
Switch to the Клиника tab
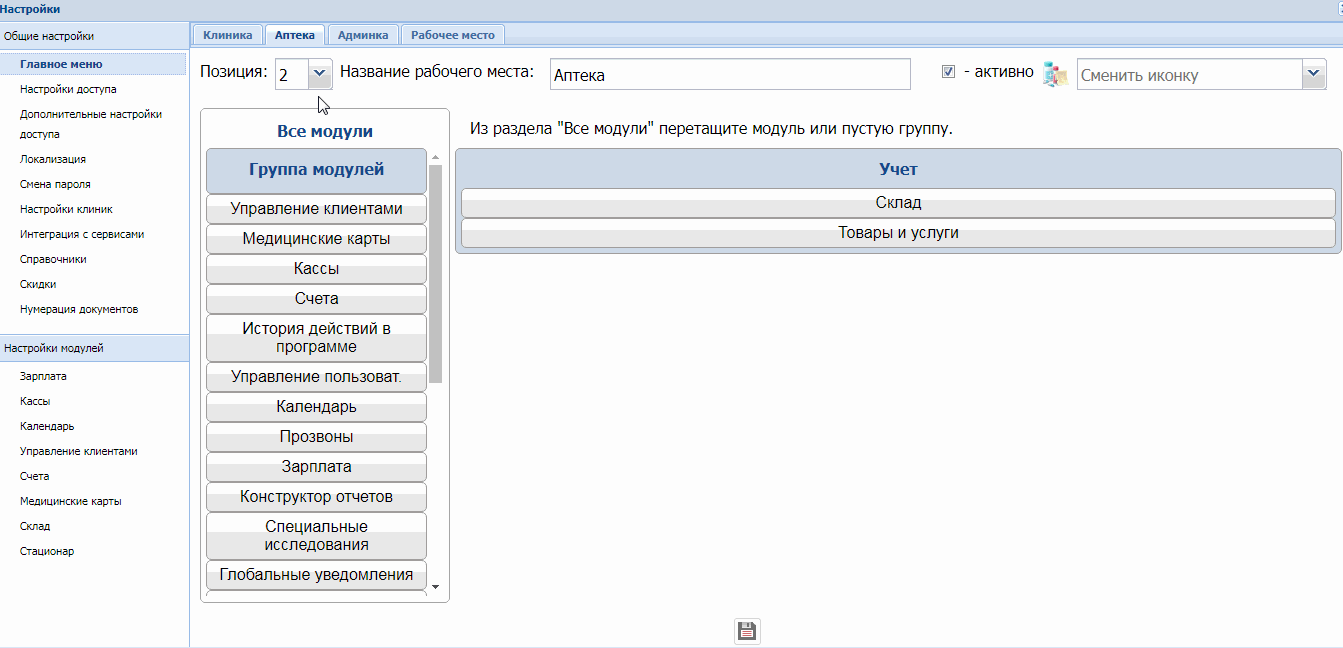point(228,35)
